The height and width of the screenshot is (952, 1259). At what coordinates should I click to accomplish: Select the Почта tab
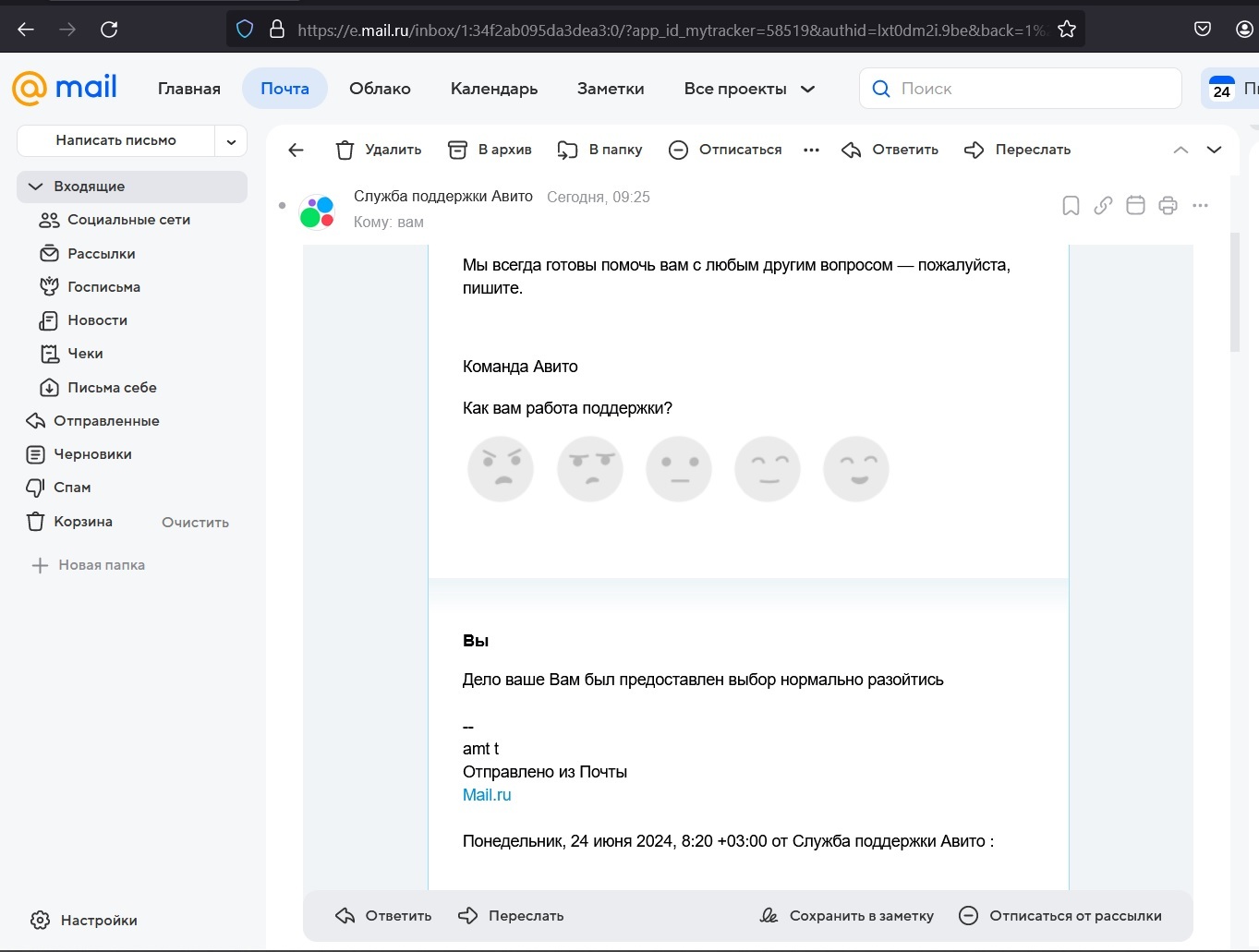284,89
